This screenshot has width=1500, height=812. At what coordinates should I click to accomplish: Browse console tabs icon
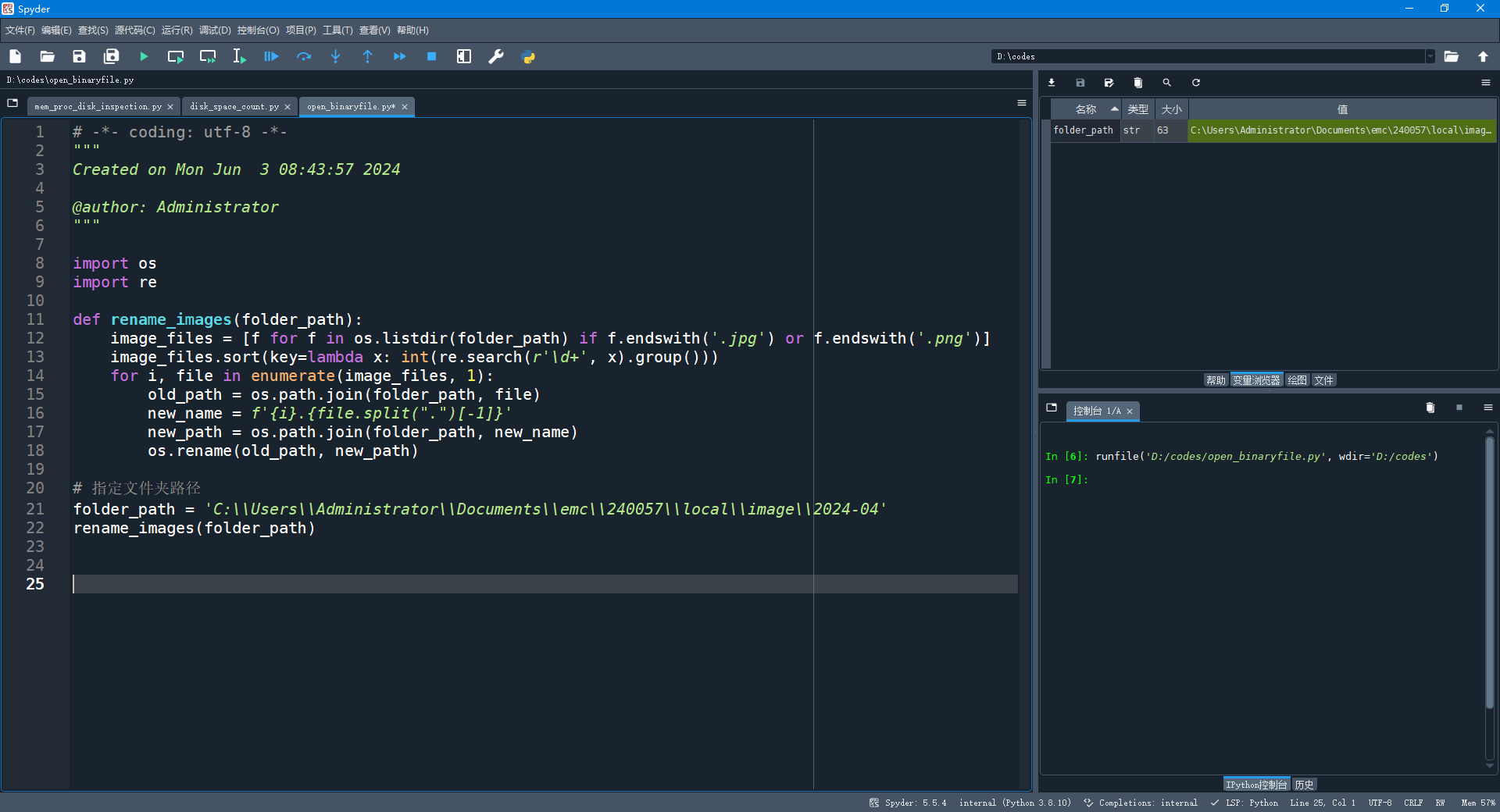click(x=1052, y=408)
